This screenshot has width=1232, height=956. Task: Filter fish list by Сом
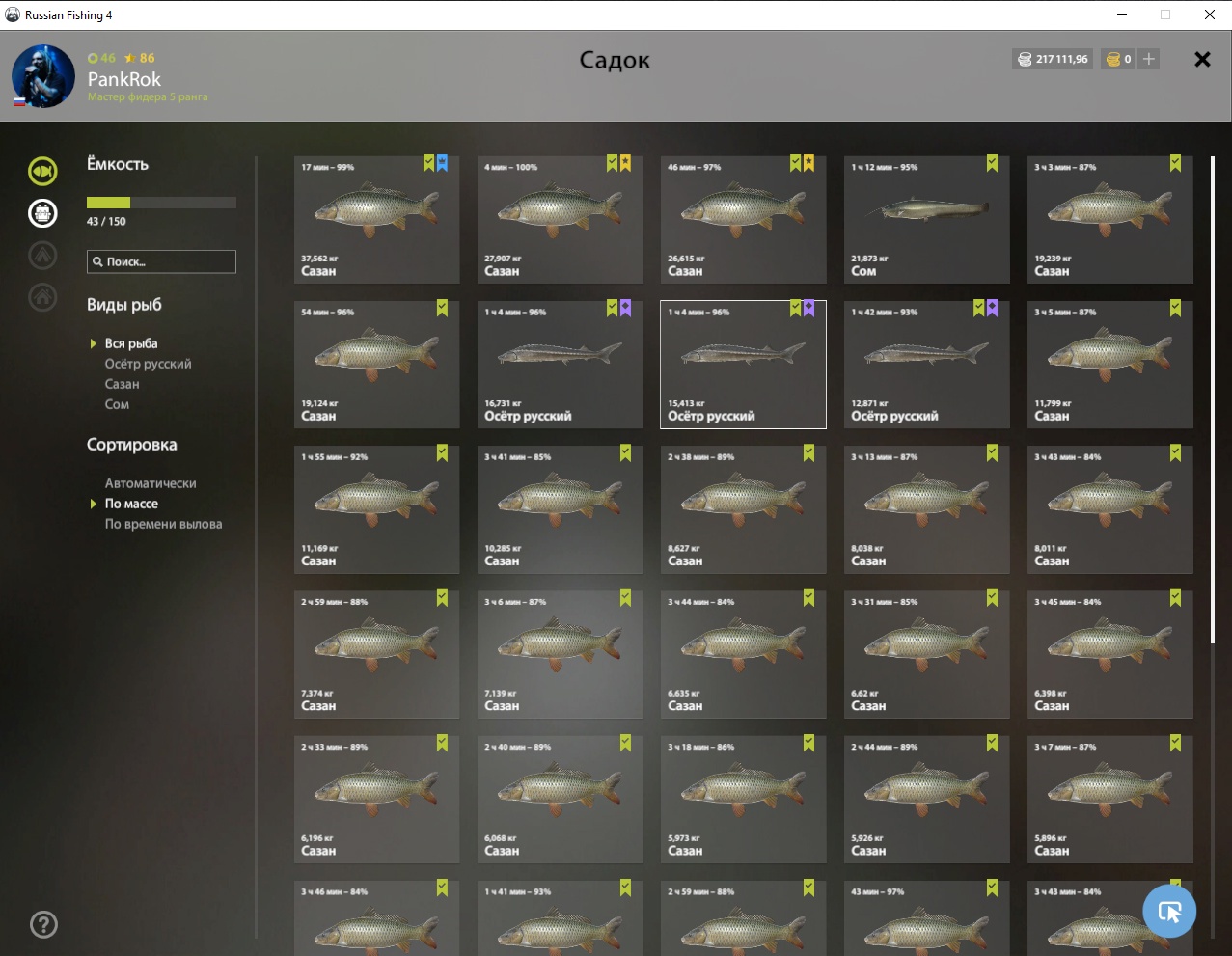coord(117,404)
